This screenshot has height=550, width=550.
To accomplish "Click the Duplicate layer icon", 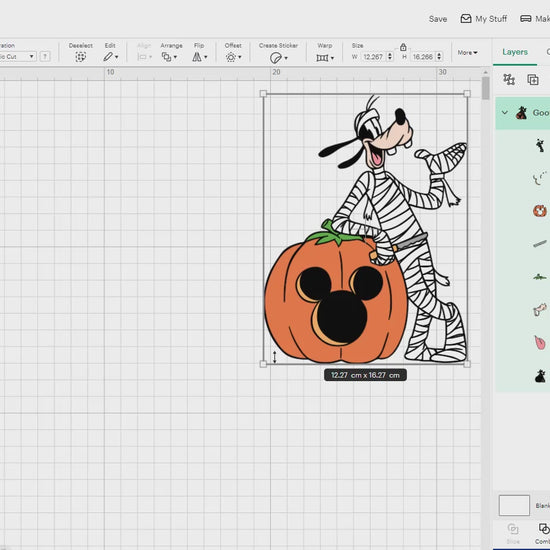I will 533,80.
